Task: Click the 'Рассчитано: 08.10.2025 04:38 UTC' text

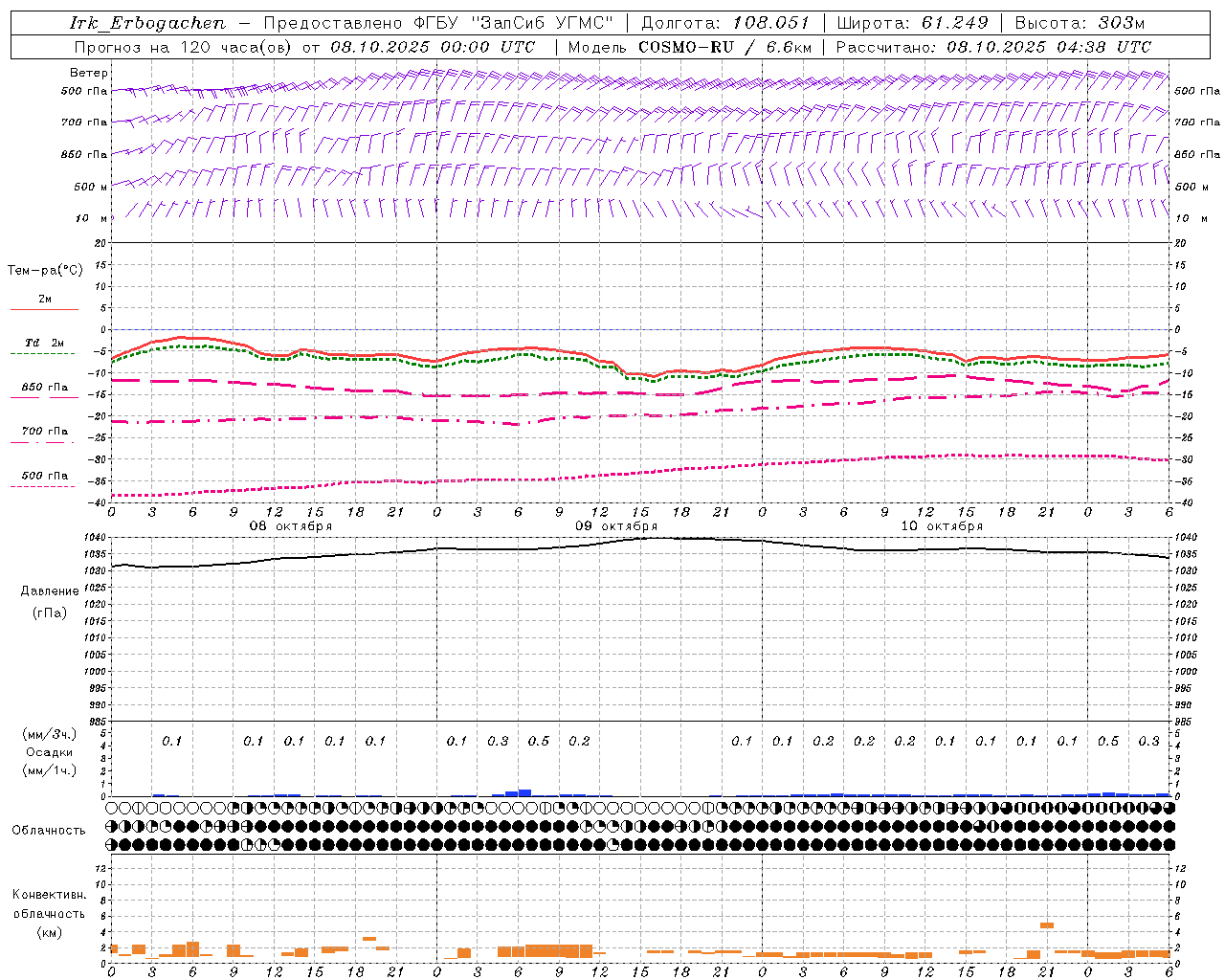Action: [993, 47]
